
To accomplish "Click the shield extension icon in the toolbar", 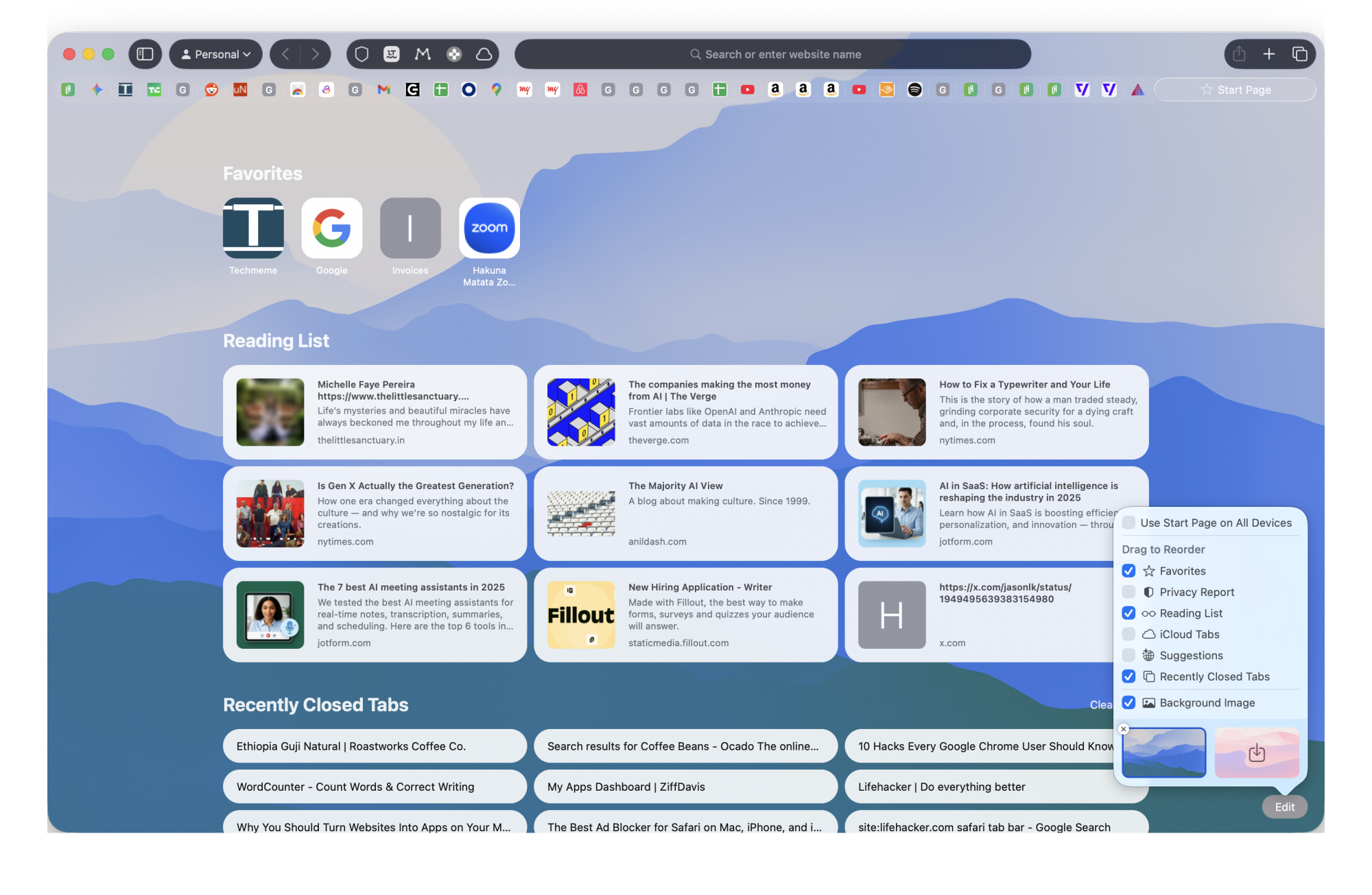I will [362, 53].
